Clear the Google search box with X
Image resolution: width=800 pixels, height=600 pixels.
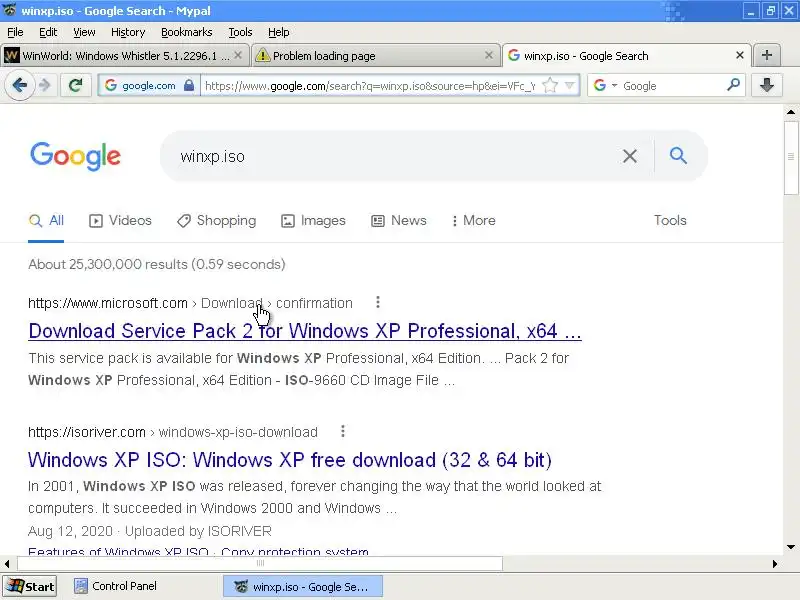(630, 156)
